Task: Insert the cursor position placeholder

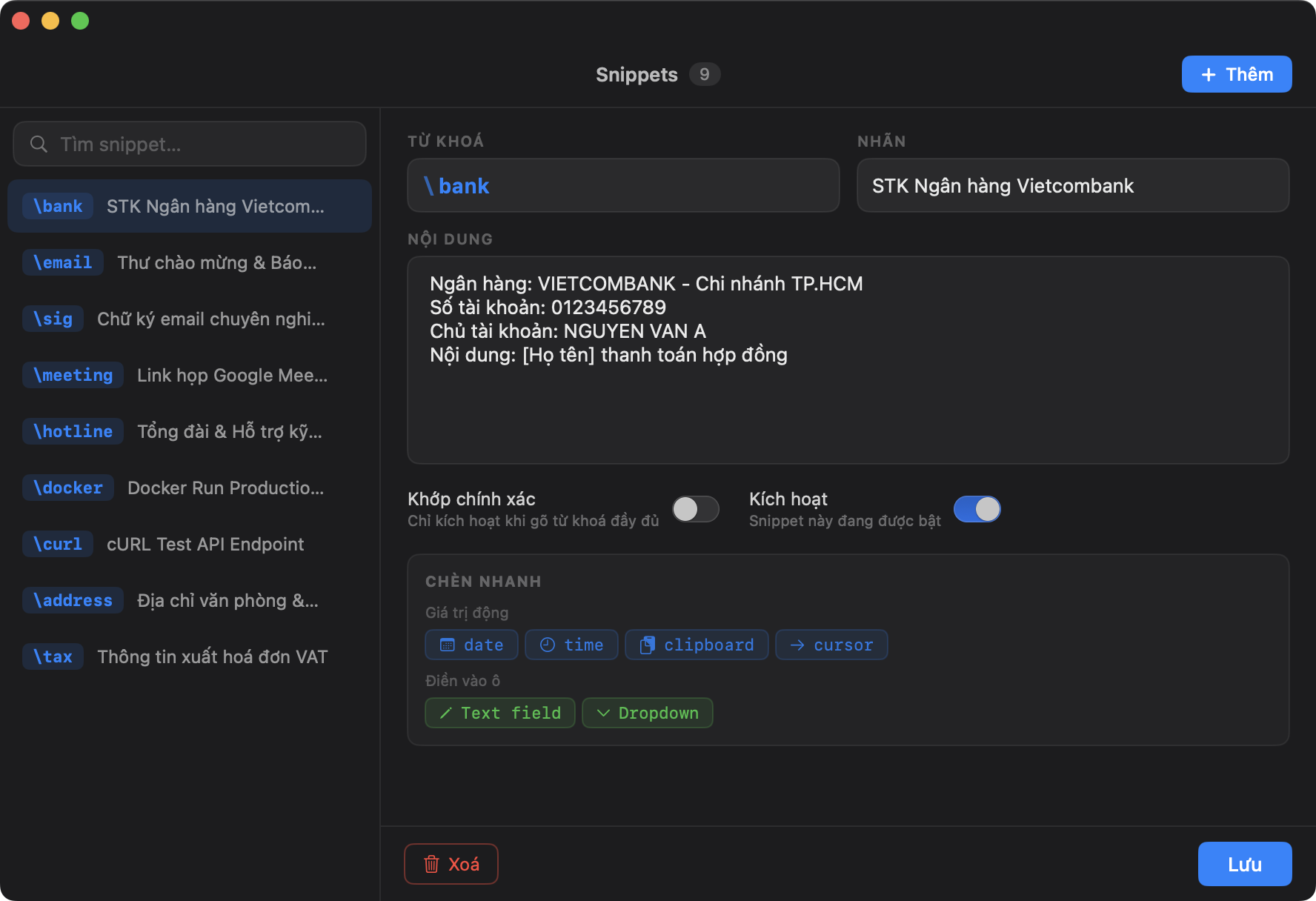Action: click(831, 645)
